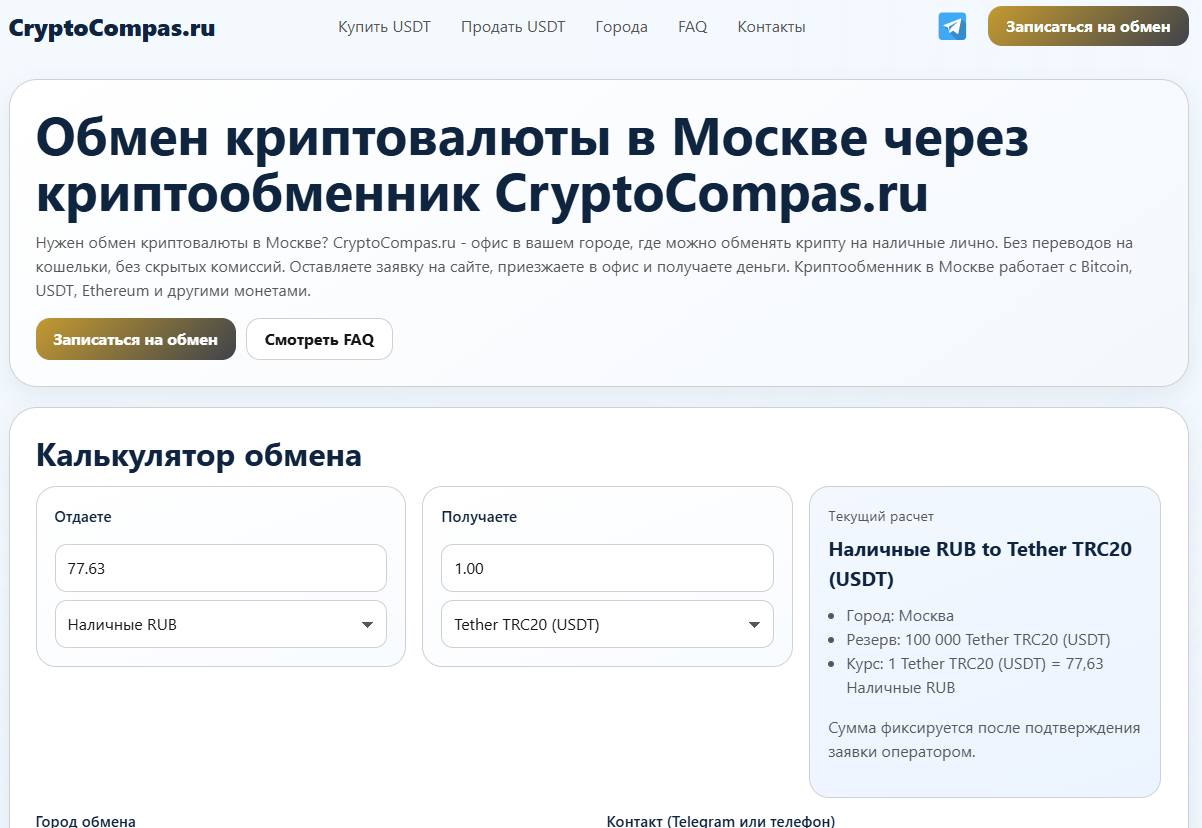The image size is (1202, 828).
Task: Click the header Записаться на обмен button
Action: coord(1088,26)
